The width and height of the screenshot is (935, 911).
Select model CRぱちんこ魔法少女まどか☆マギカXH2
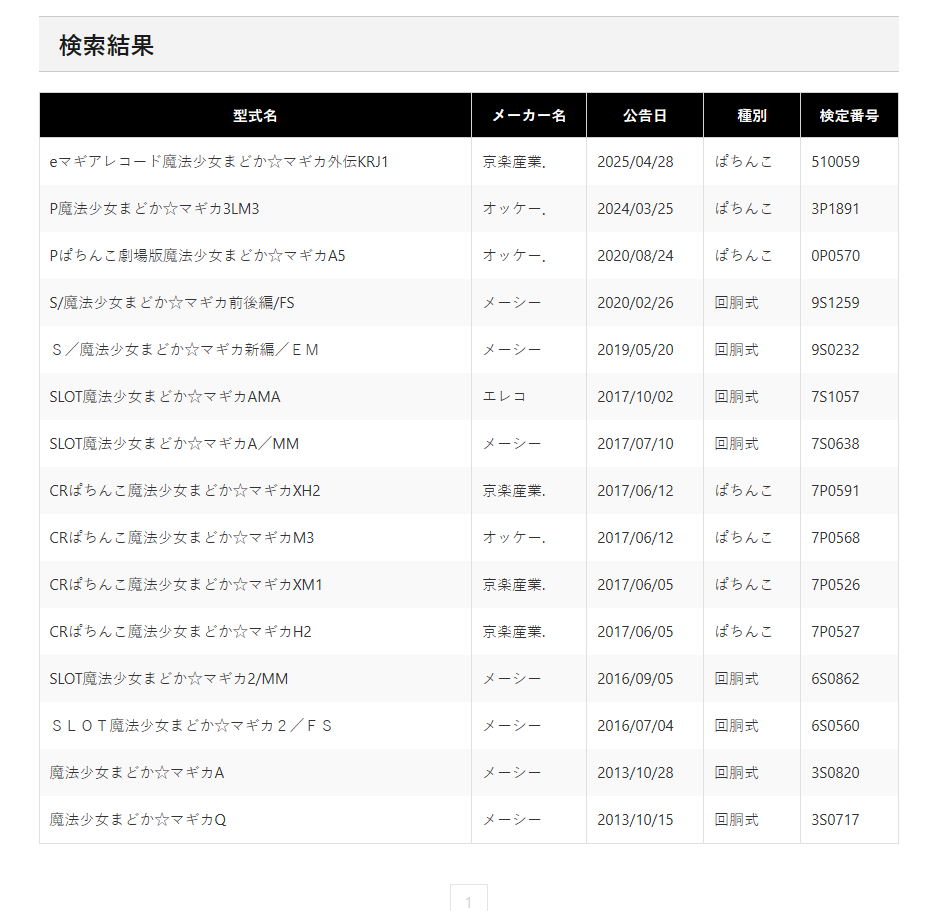point(185,491)
